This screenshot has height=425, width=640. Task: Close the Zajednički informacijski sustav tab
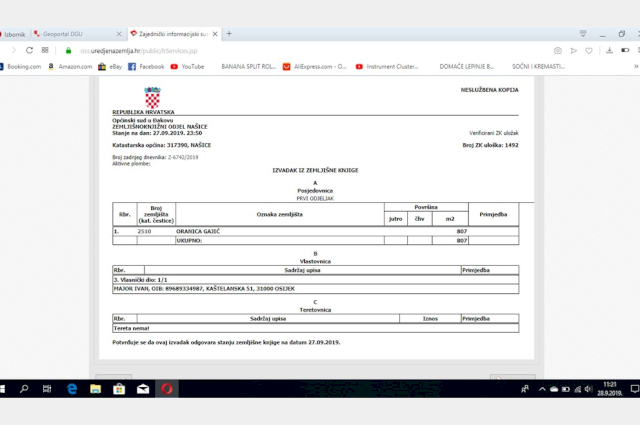pyautogui.click(x=215, y=34)
